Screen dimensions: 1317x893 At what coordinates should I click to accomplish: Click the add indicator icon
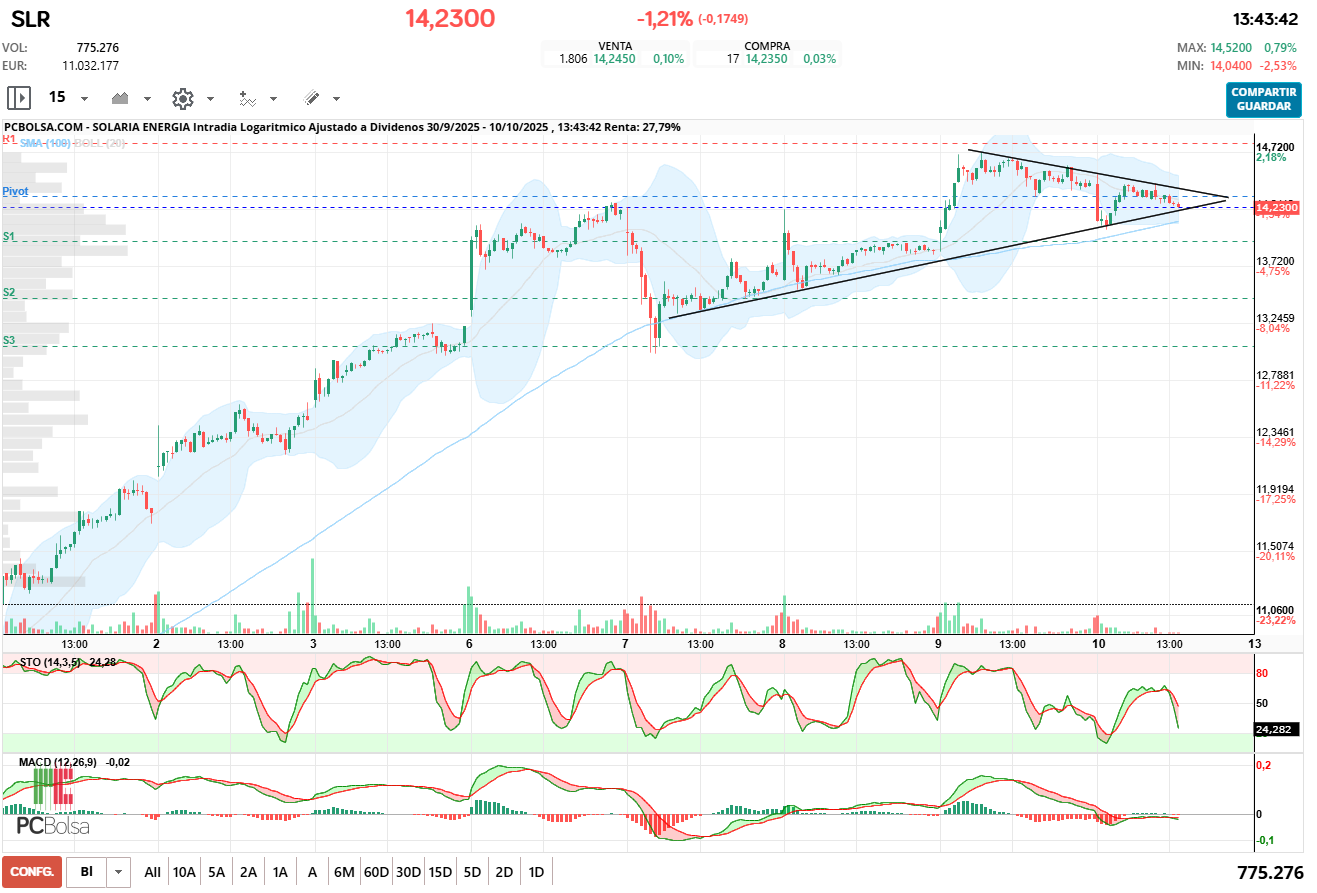(x=247, y=98)
